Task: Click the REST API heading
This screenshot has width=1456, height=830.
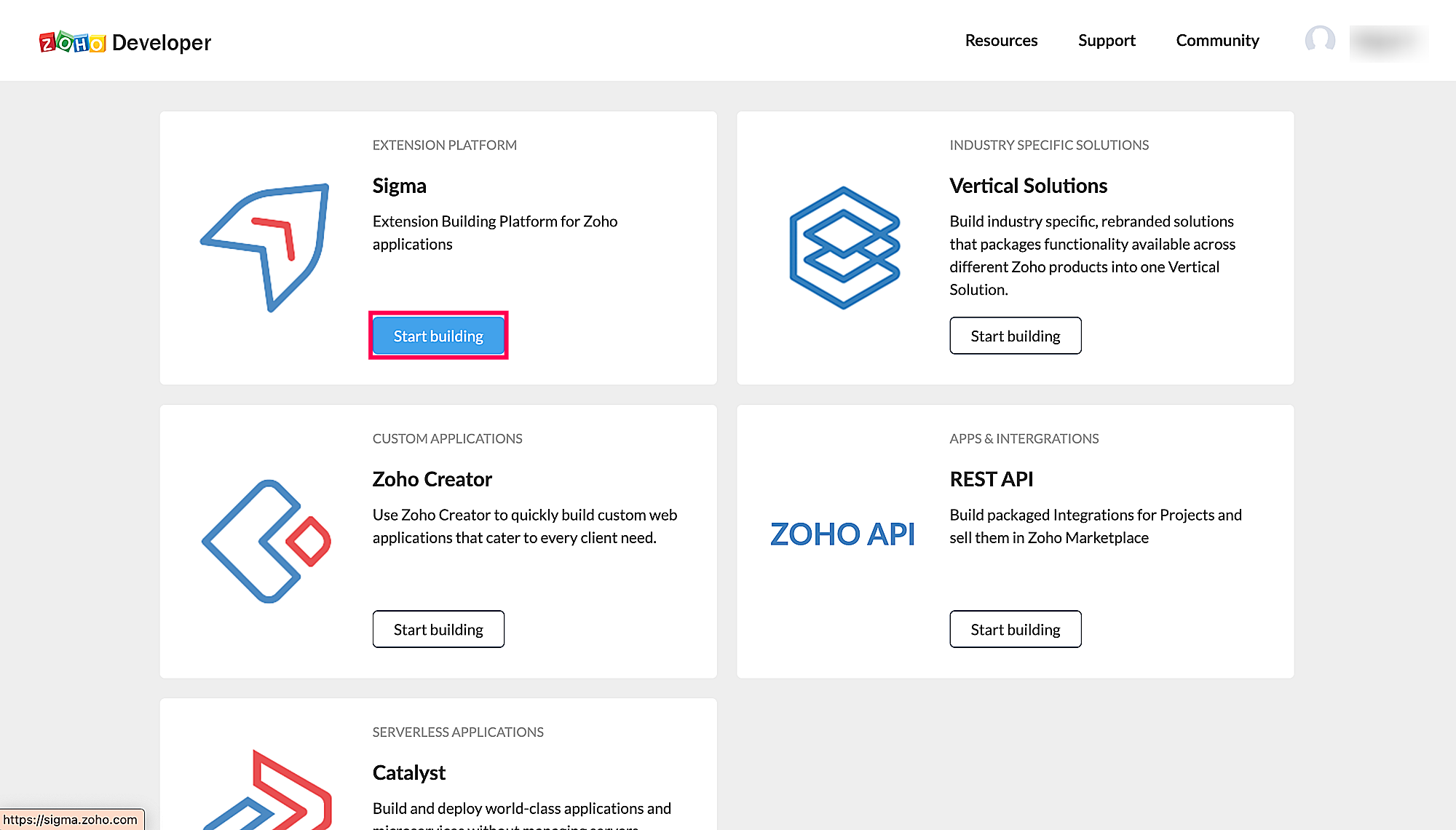Action: click(x=991, y=479)
